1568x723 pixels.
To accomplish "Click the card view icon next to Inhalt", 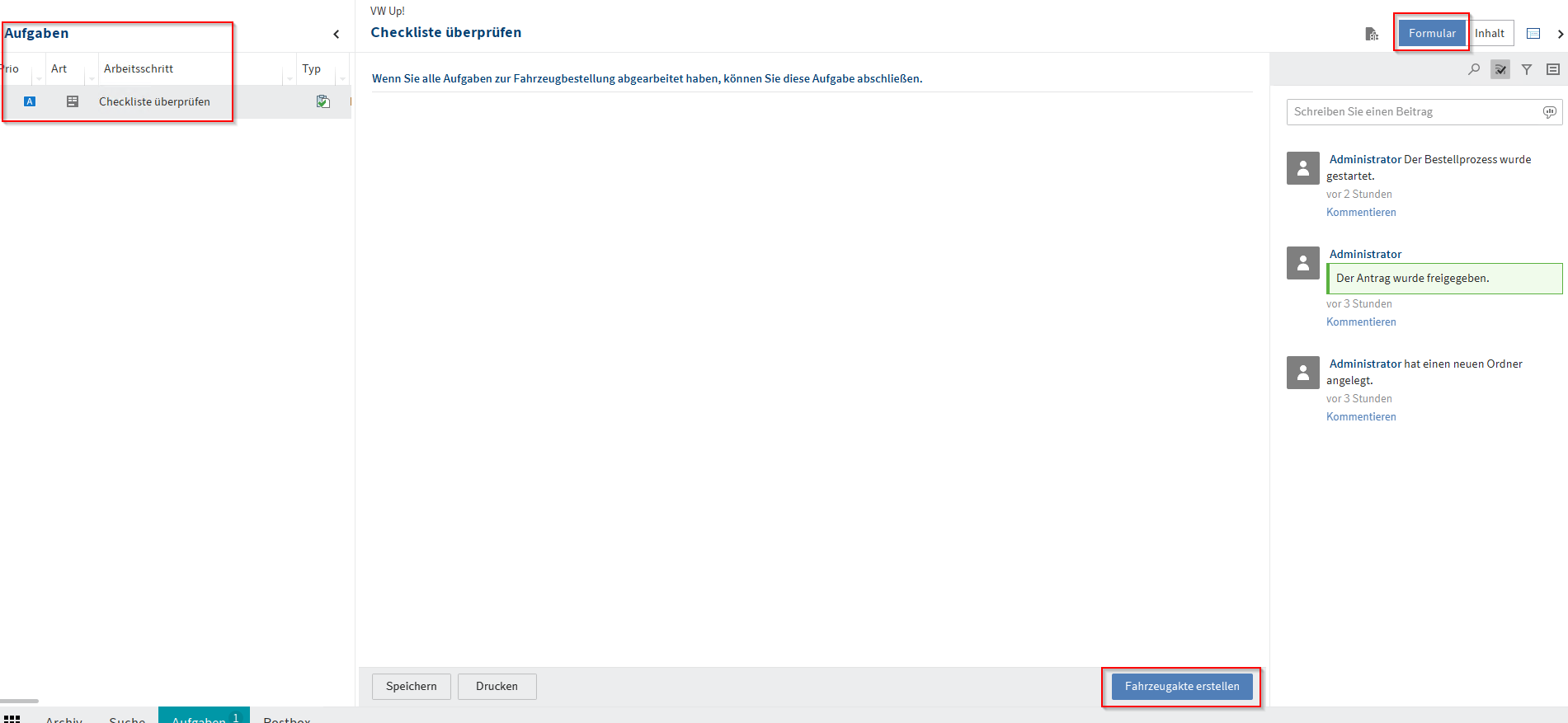I will coord(1533,34).
